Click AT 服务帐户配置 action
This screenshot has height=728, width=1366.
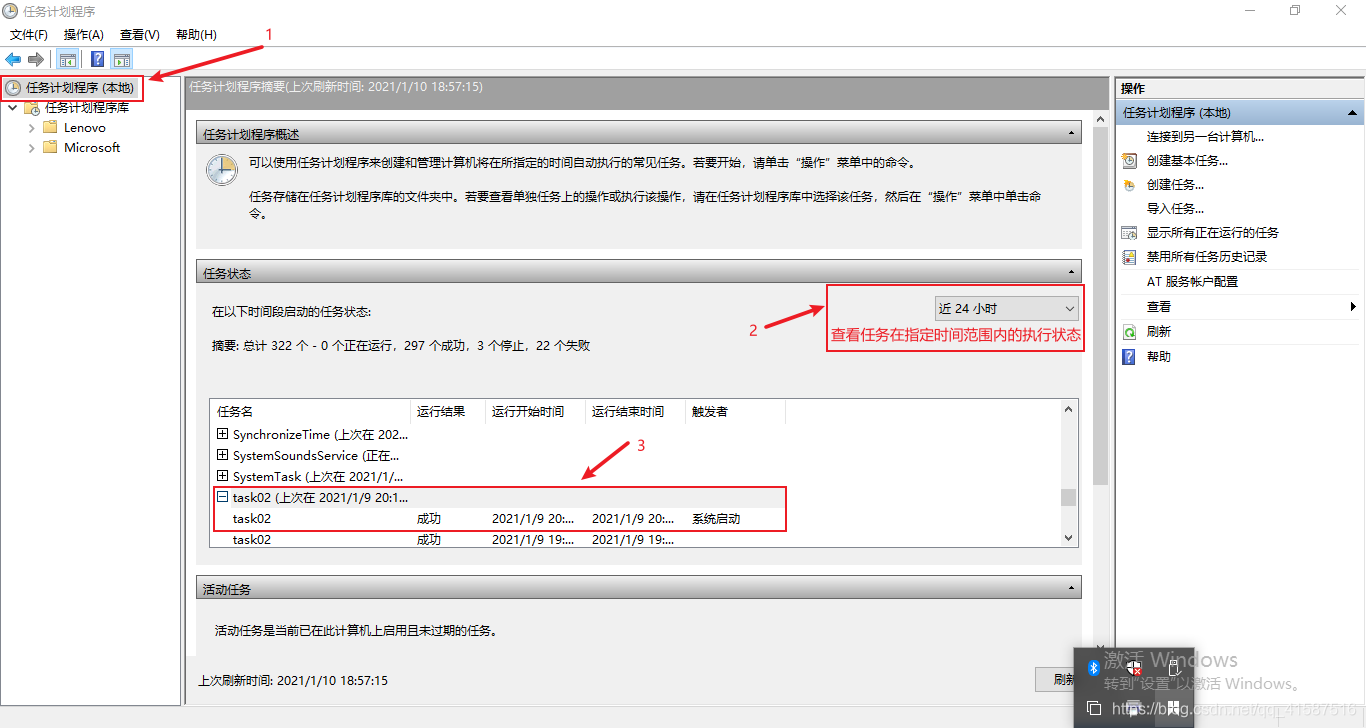click(1192, 282)
